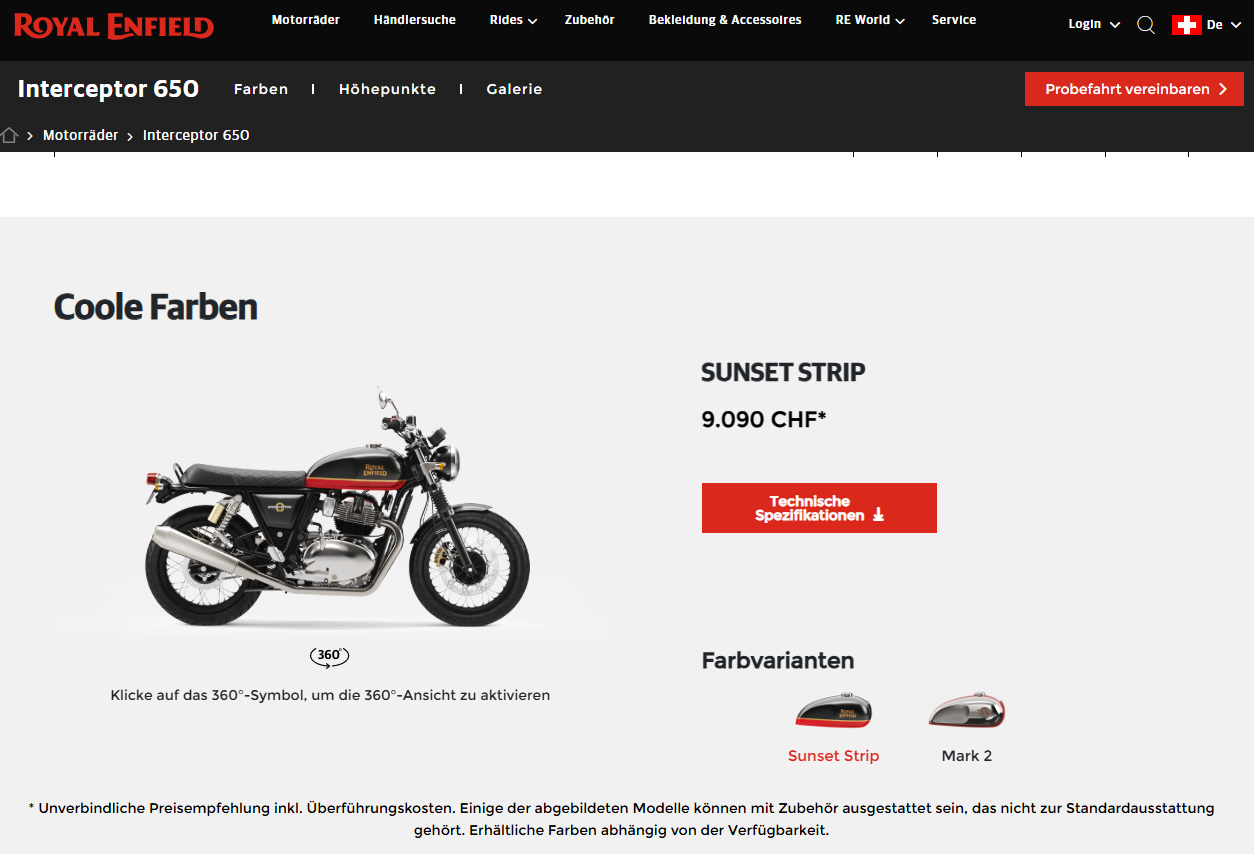Go to Händlersuche in navigation
The height and width of the screenshot is (854, 1254).
click(x=415, y=20)
